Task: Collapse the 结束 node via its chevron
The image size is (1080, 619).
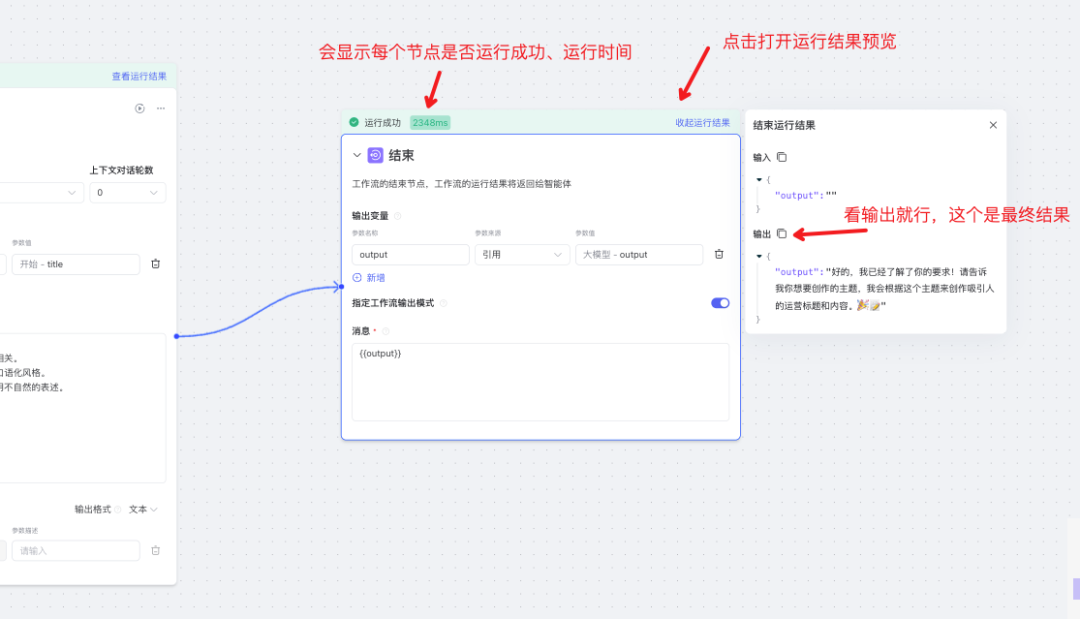Action: pyautogui.click(x=356, y=155)
